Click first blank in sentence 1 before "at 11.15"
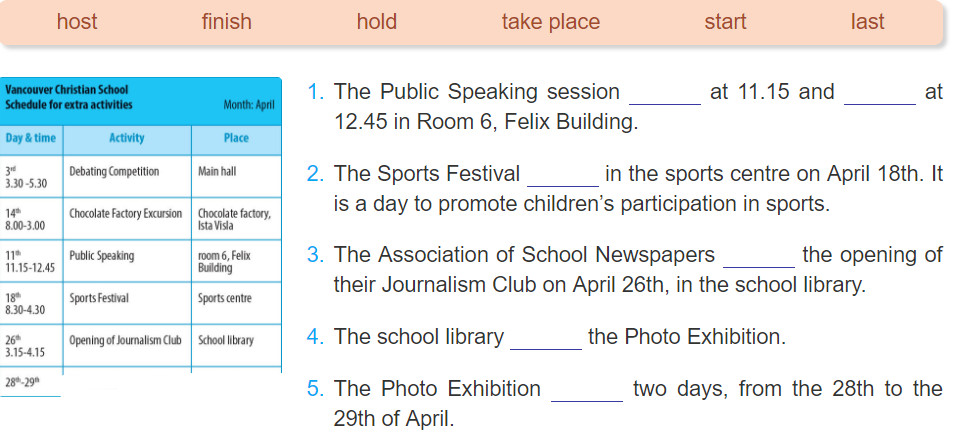Image resolution: width=964 pixels, height=437 pixels. pos(665,95)
